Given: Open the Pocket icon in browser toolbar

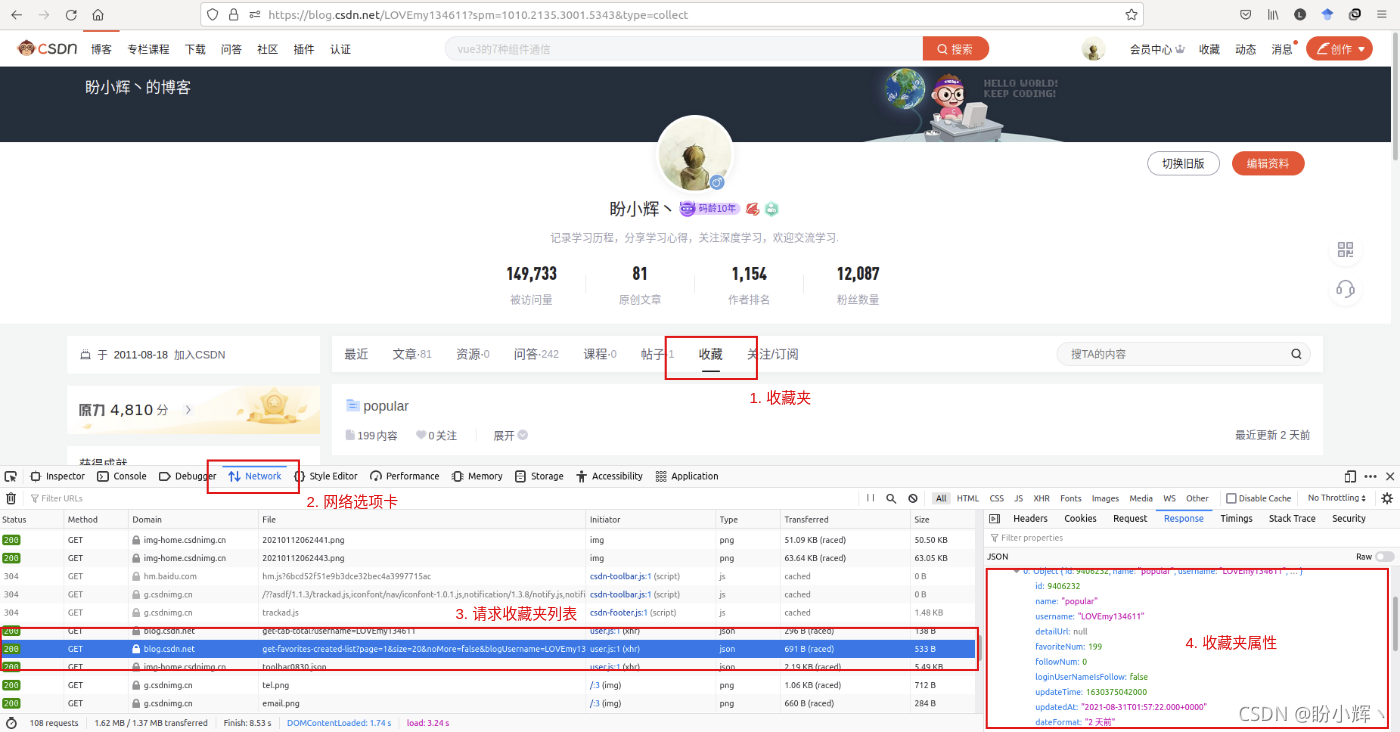Looking at the screenshot, I should [x=1246, y=15].
